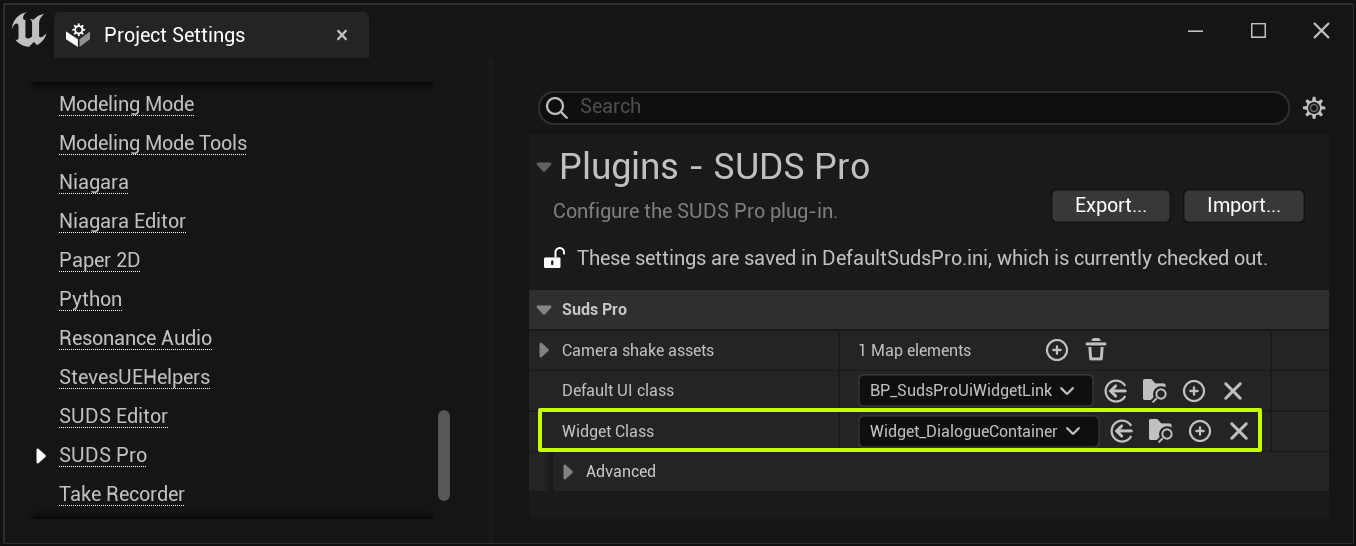1356x546 pixels.
Task: Minimize the Project Settings window
Action: [1196, 31]
